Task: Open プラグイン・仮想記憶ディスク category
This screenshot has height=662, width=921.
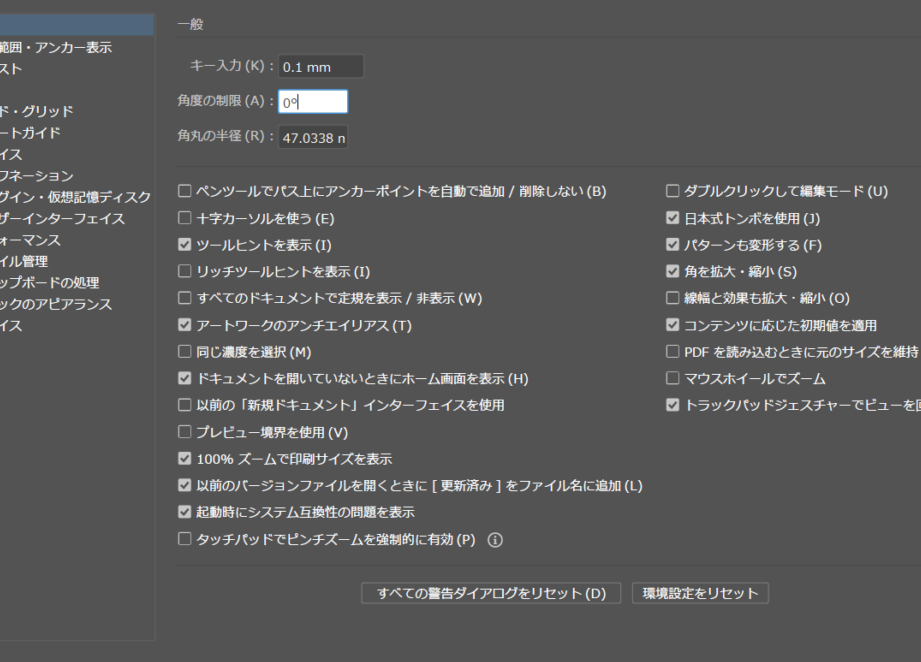Action: (x=75, y=197)
